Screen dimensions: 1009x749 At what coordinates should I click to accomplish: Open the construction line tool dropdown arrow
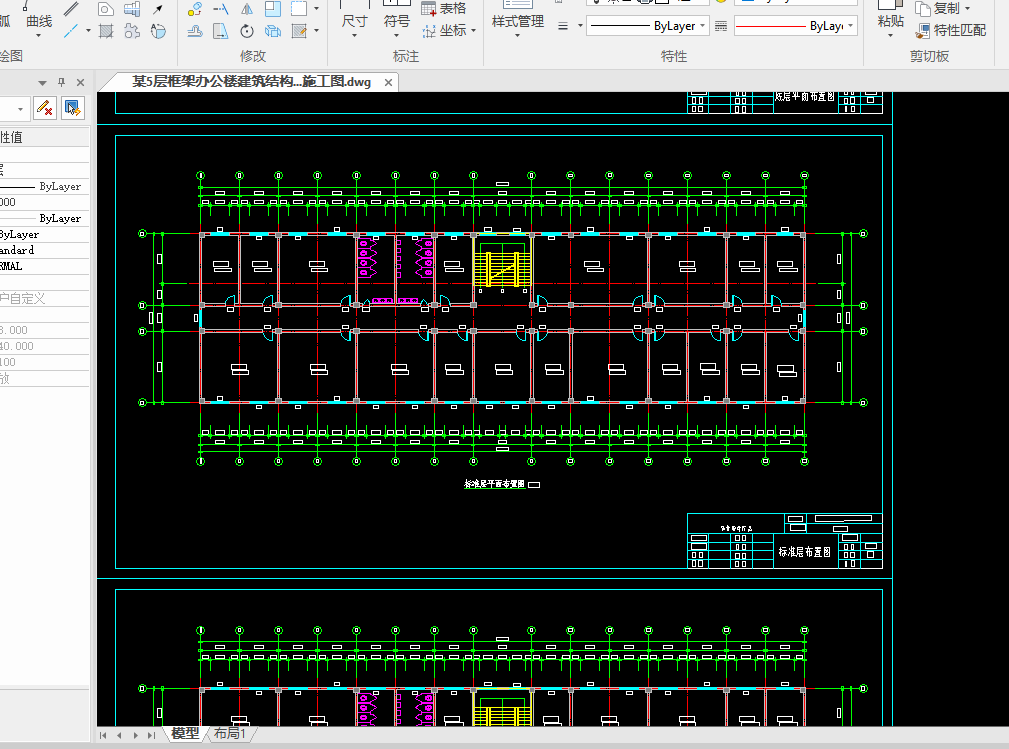[88, 30]
